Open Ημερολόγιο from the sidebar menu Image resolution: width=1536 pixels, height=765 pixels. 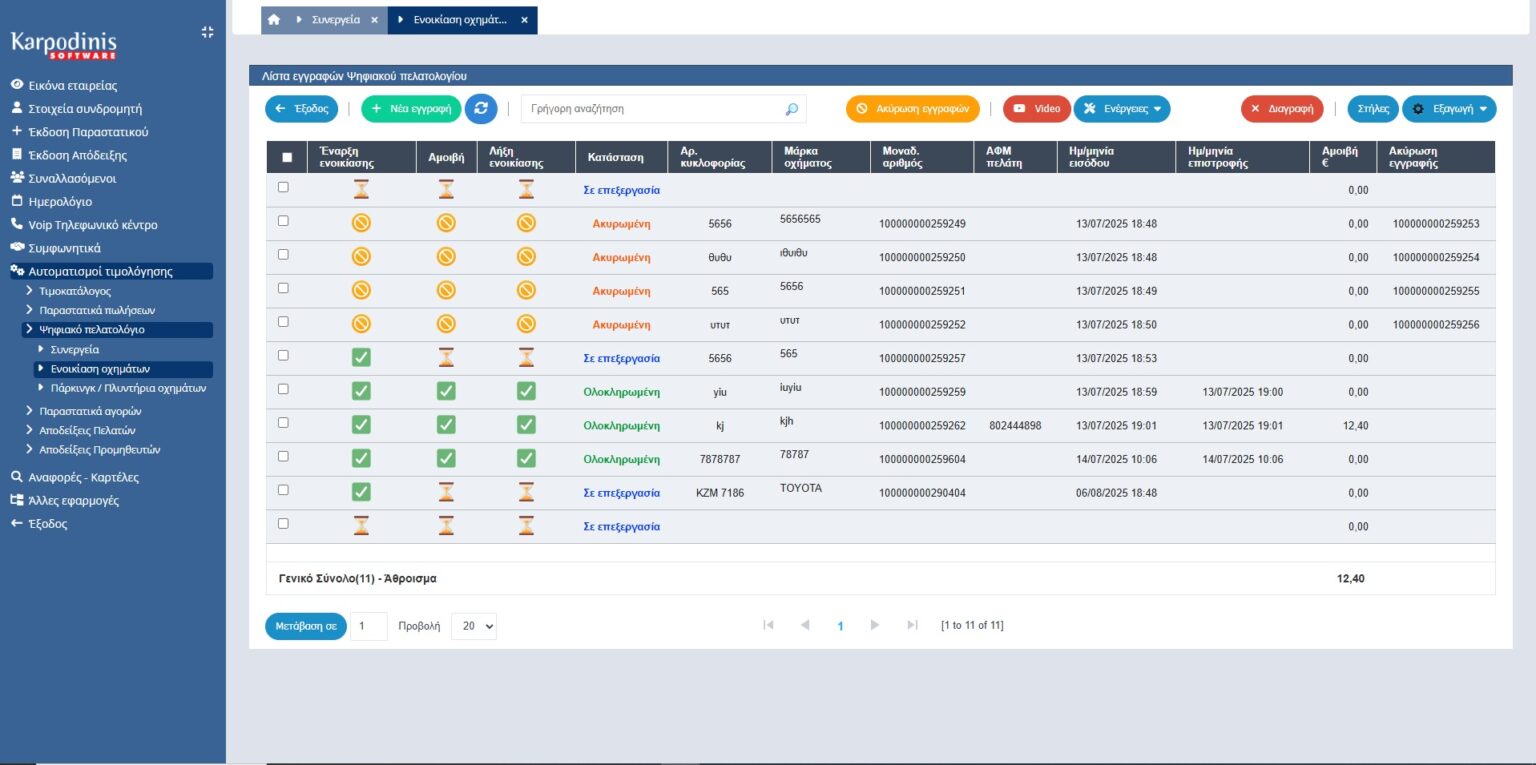click(60, 202)
